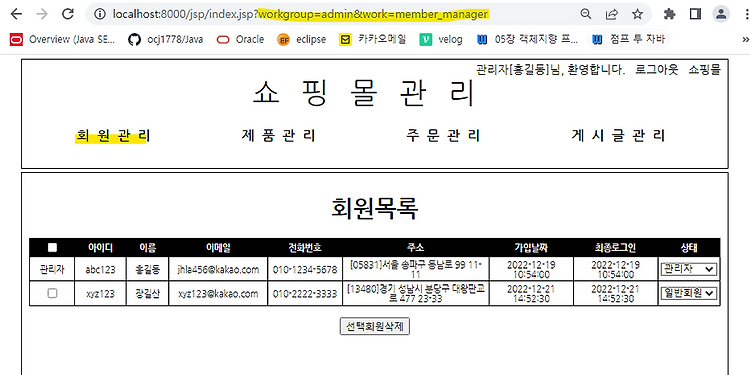Click the 아이디 column header
This screenshot has width=750, height=375.
pos(100,247)
